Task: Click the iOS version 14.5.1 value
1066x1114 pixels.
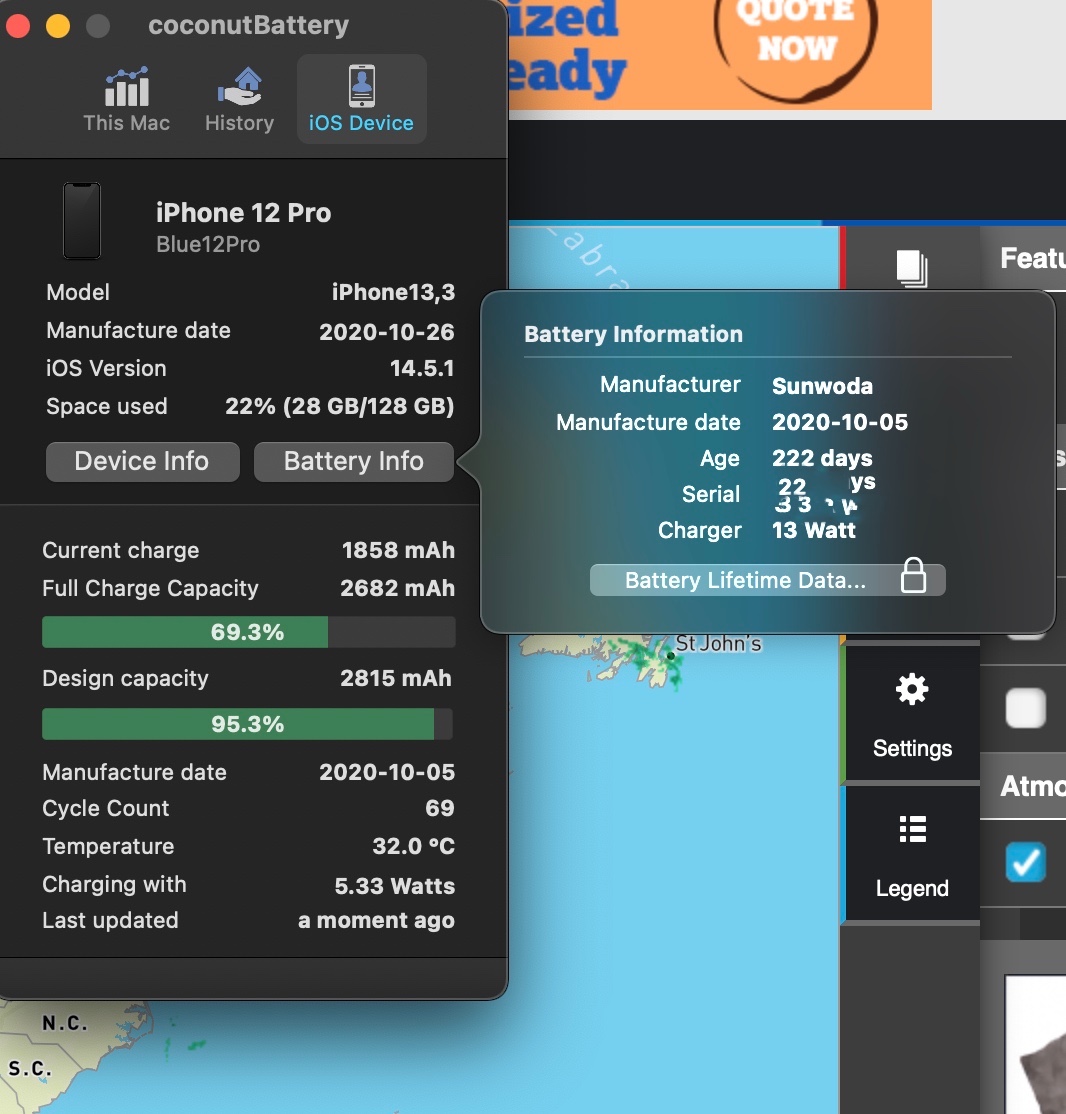Action: coord(422,368)
